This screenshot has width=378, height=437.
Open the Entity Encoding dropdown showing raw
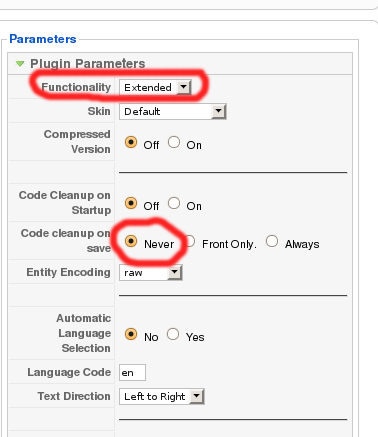151,273
